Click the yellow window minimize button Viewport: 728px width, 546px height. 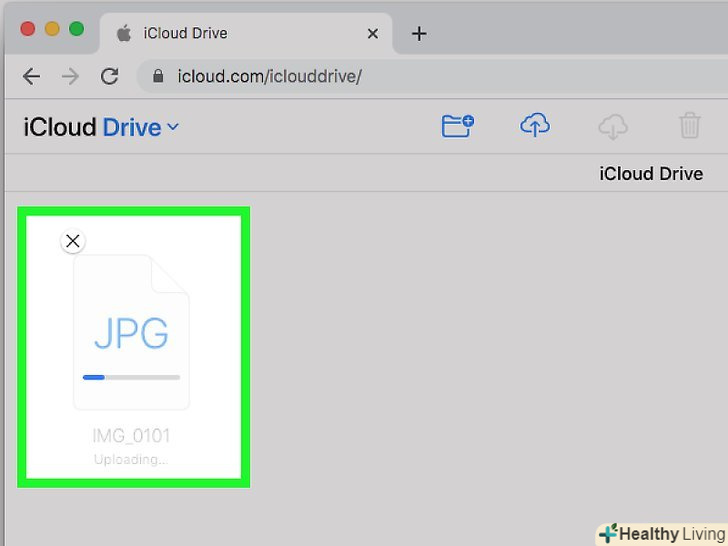[52, 29]
